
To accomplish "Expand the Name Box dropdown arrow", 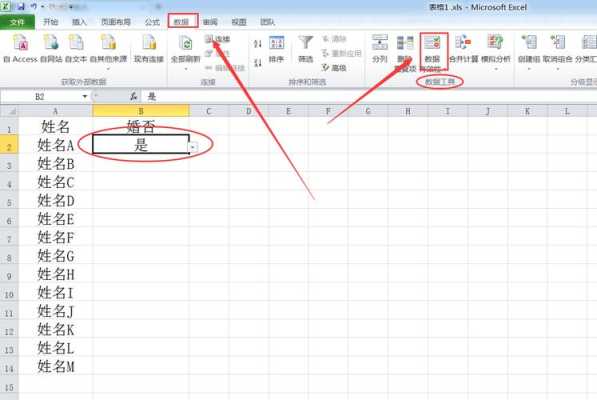I will coord(85,97).
